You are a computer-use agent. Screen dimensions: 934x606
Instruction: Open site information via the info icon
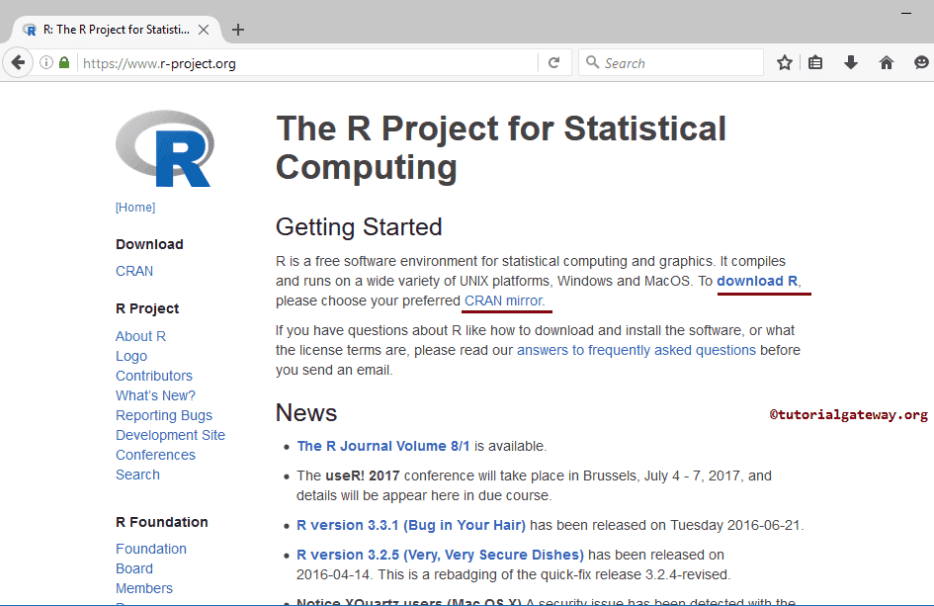pyautogui.click(x=46, y=63)
